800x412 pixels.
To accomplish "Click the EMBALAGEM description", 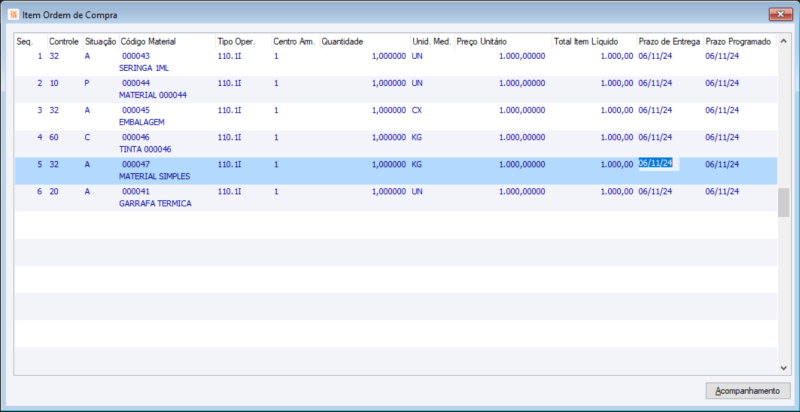I will pyautogui.click(x=141, y=122).
